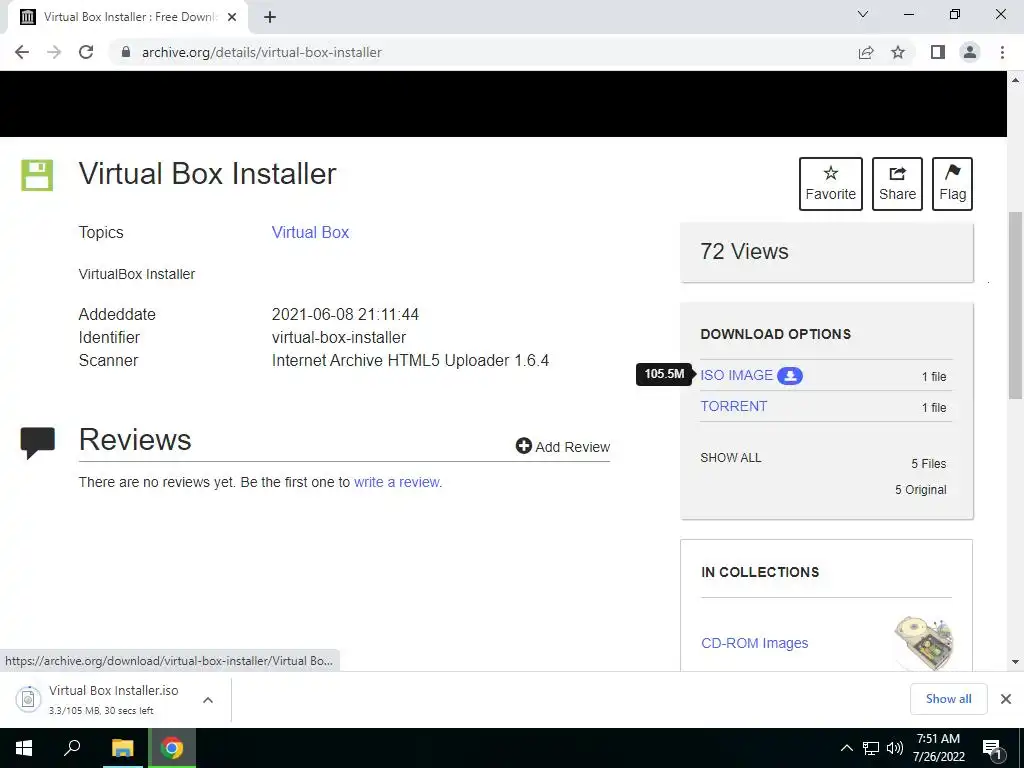Viewport: 1024px width, 768px height.
Task: View site security lock info
Action: (x=125, y=52)
